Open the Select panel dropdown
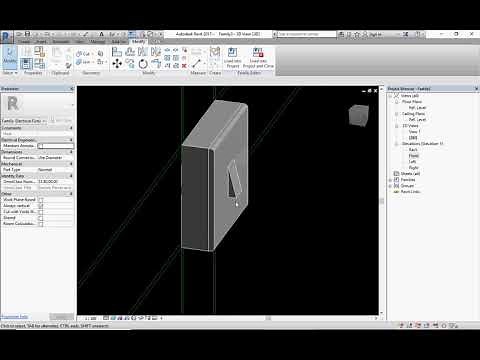The width and height of the screenshot is (480, 360). click(10, 73)
